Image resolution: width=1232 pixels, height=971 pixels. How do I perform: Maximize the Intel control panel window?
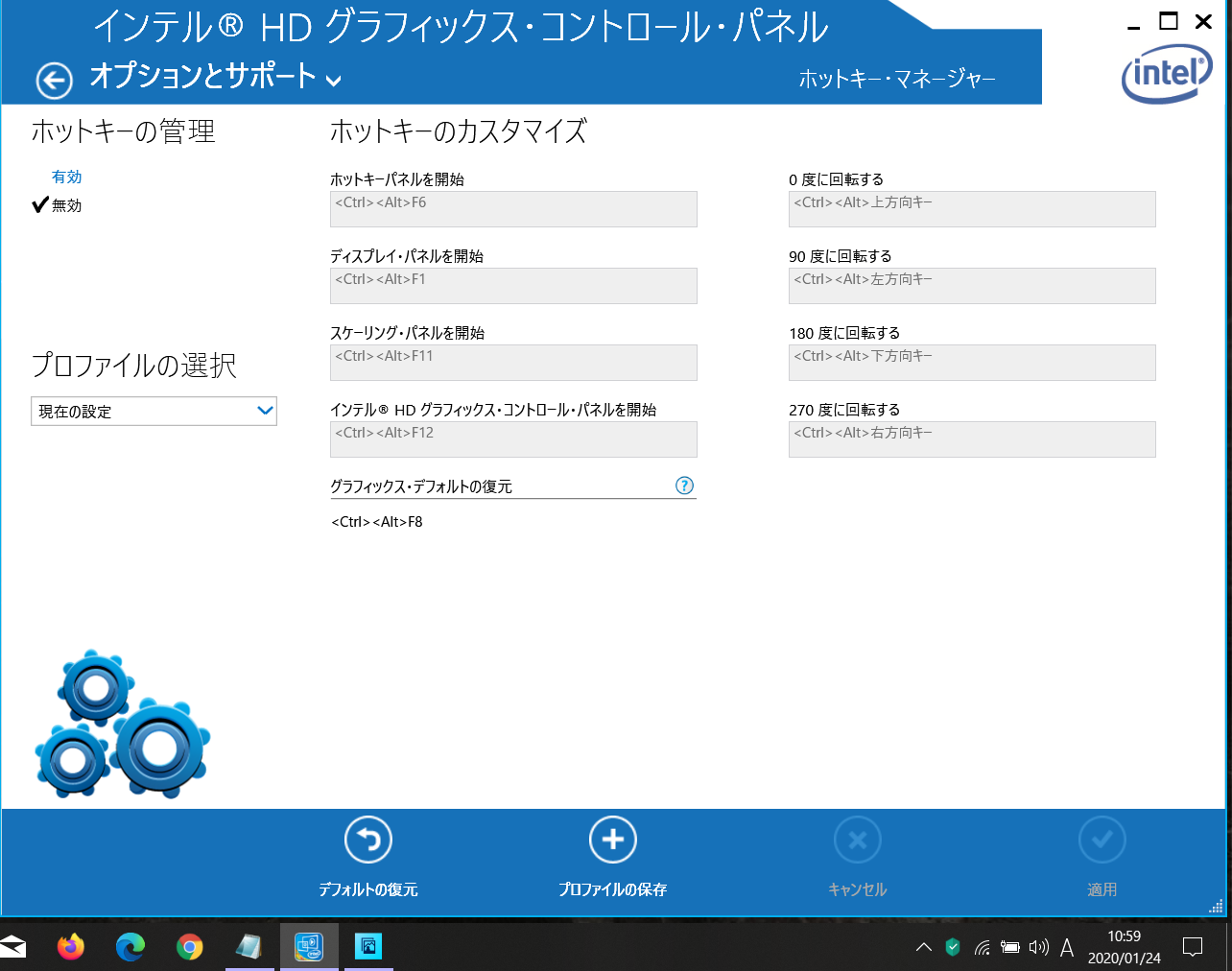(x=1169, y=21)
